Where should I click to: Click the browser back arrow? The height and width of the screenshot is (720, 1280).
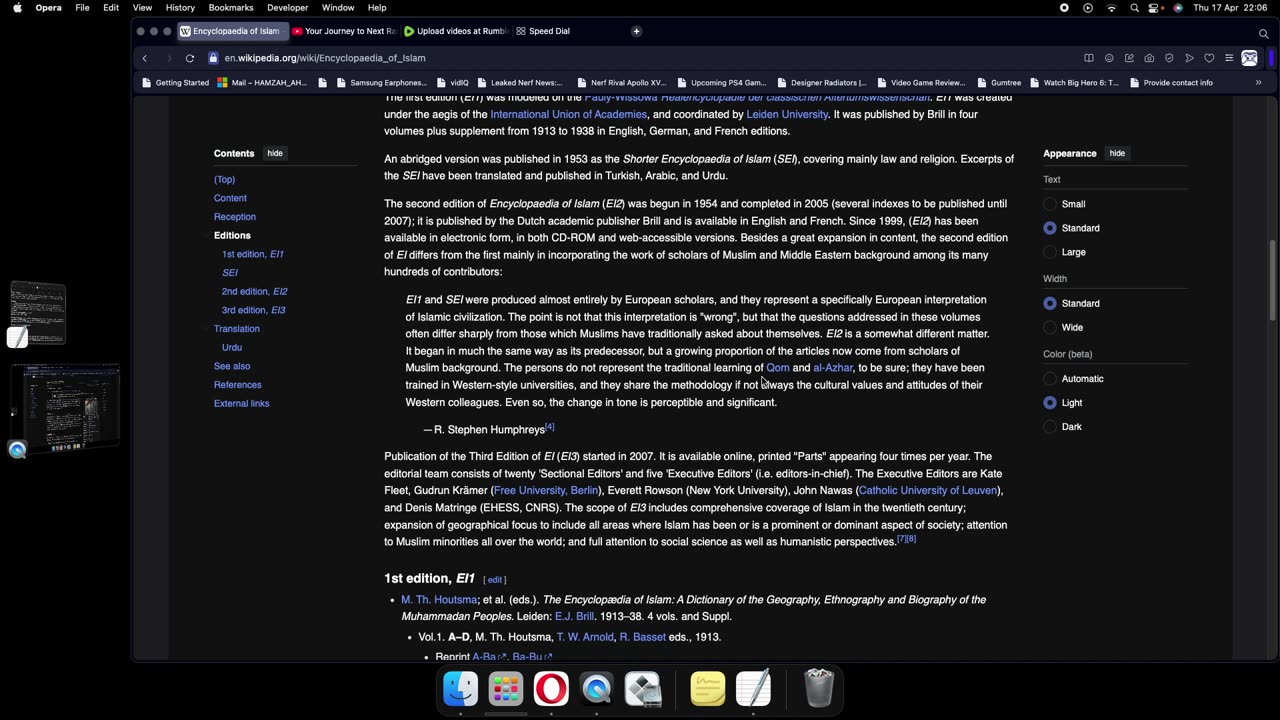(144, 58)
